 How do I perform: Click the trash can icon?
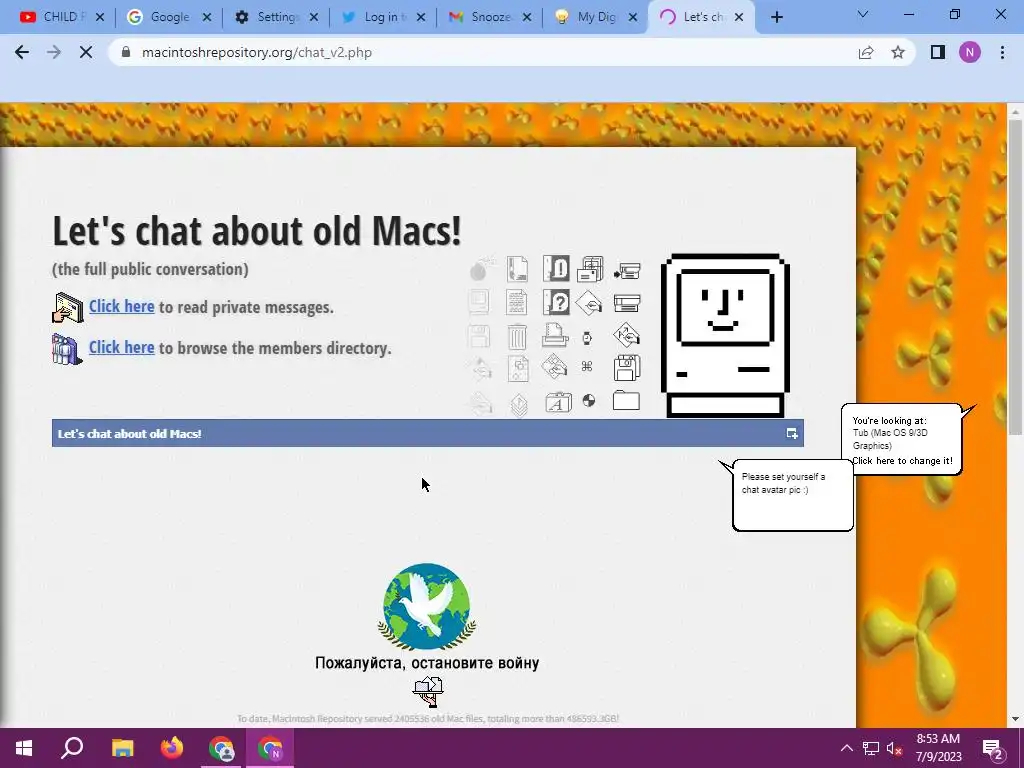(517, 337)
